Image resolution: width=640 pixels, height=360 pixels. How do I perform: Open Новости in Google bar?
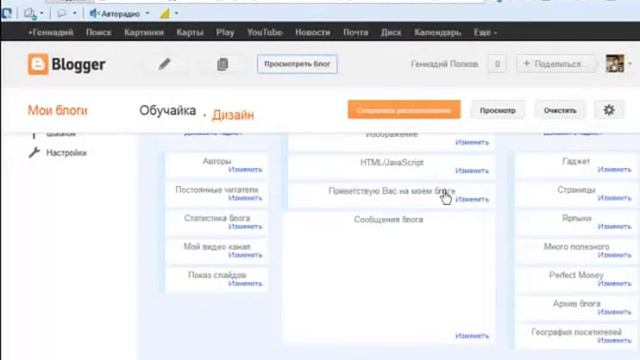click(x=313, y=33)
